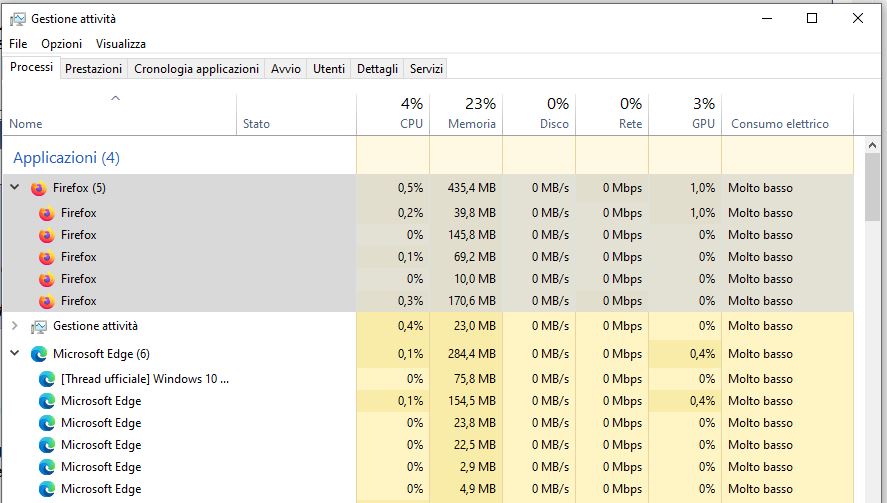Click Firefox icon in 69,2 MB row
The width and height of the screenshot is (887, 503).
(46, 257)
